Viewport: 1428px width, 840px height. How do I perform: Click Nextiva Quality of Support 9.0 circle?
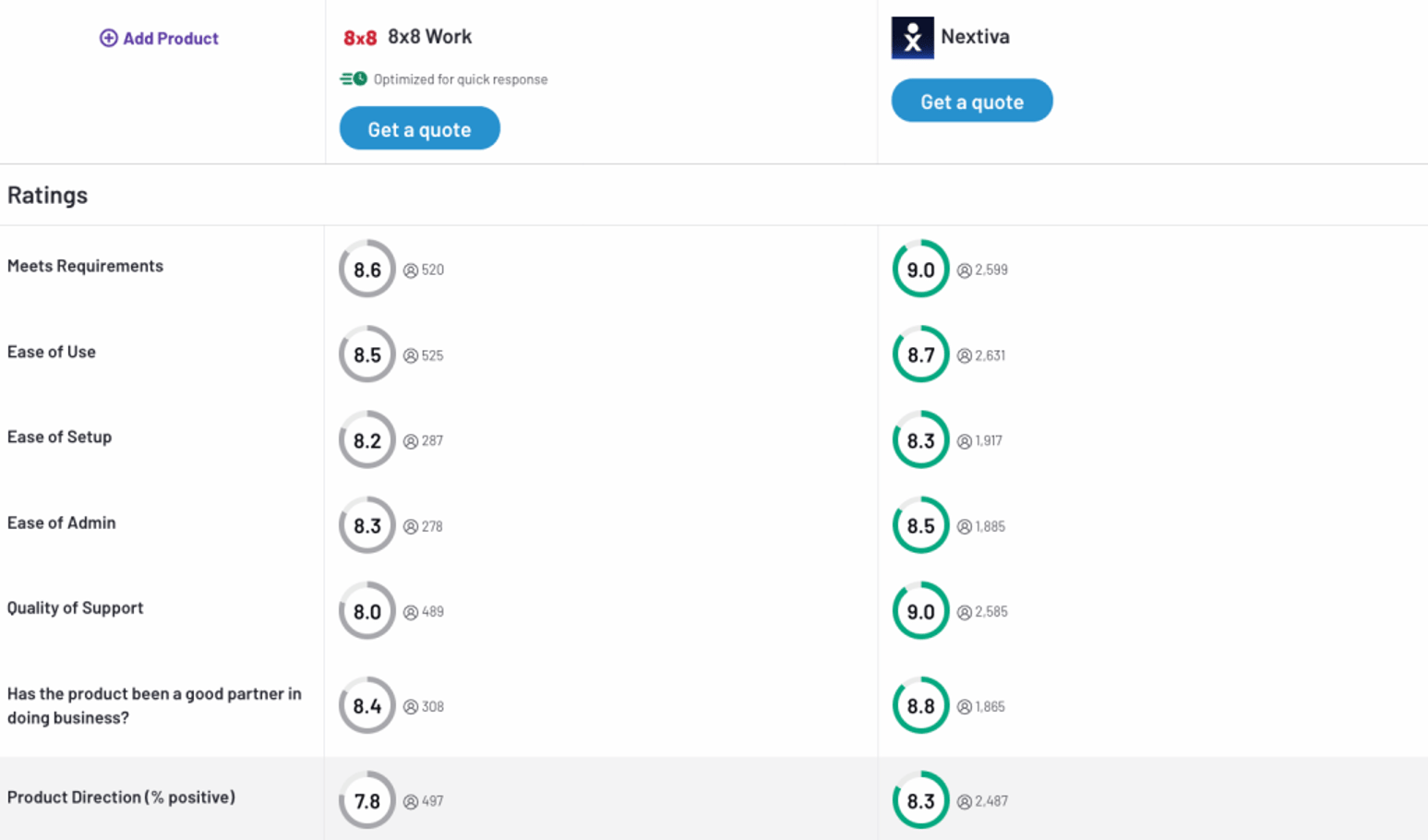[920, 611]
